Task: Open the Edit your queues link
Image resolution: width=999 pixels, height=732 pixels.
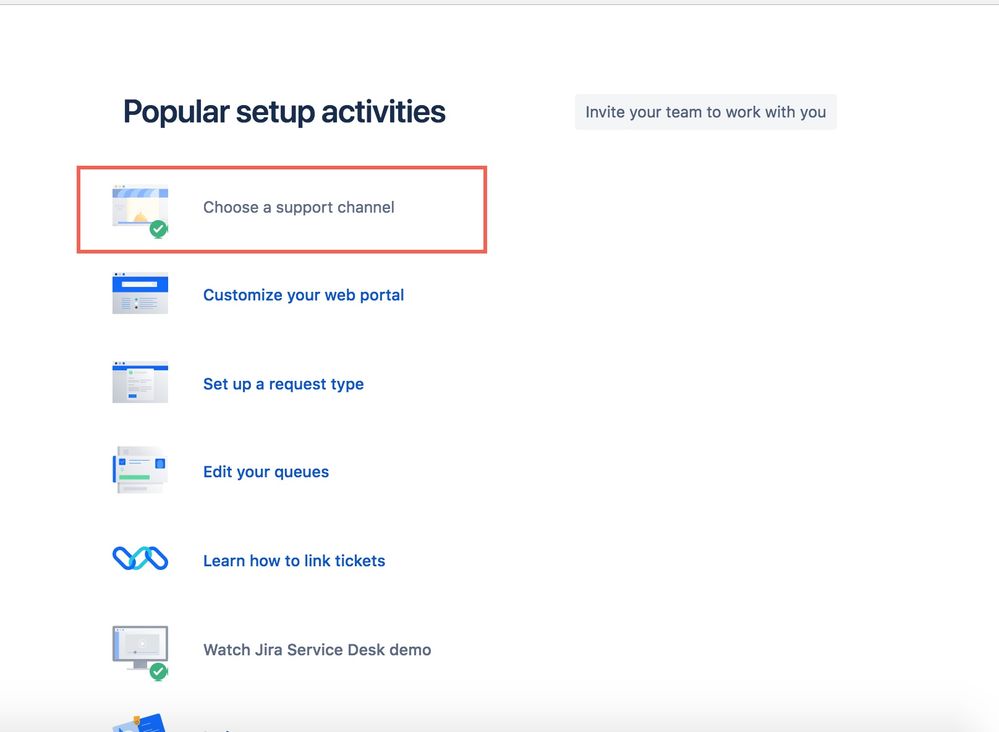Action: coord(266,472)
